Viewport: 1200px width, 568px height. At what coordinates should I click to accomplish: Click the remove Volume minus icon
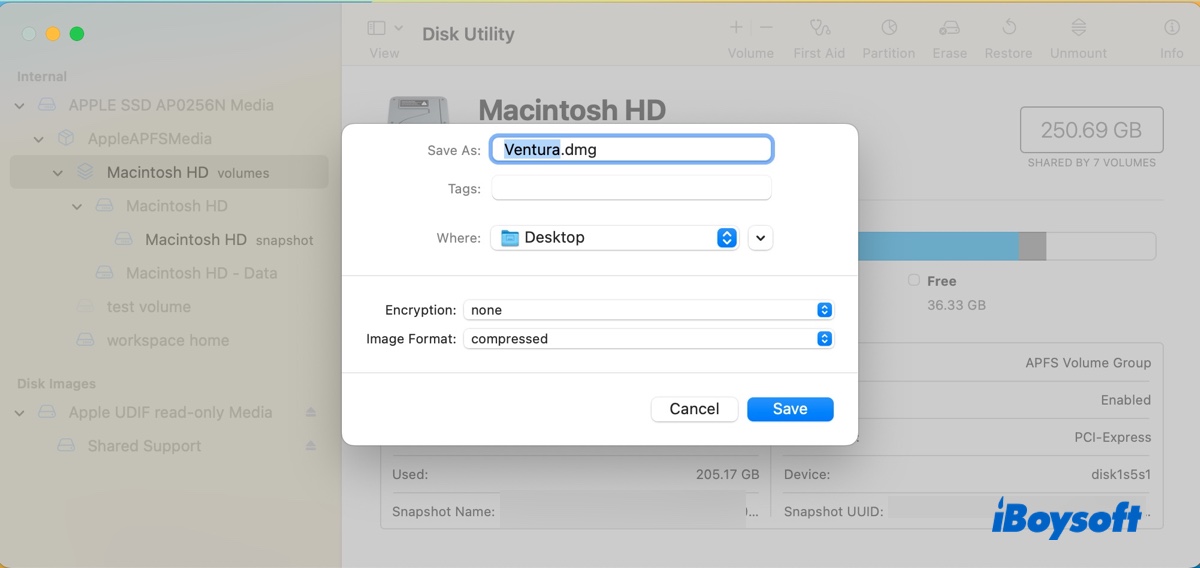tap(766, 28)
